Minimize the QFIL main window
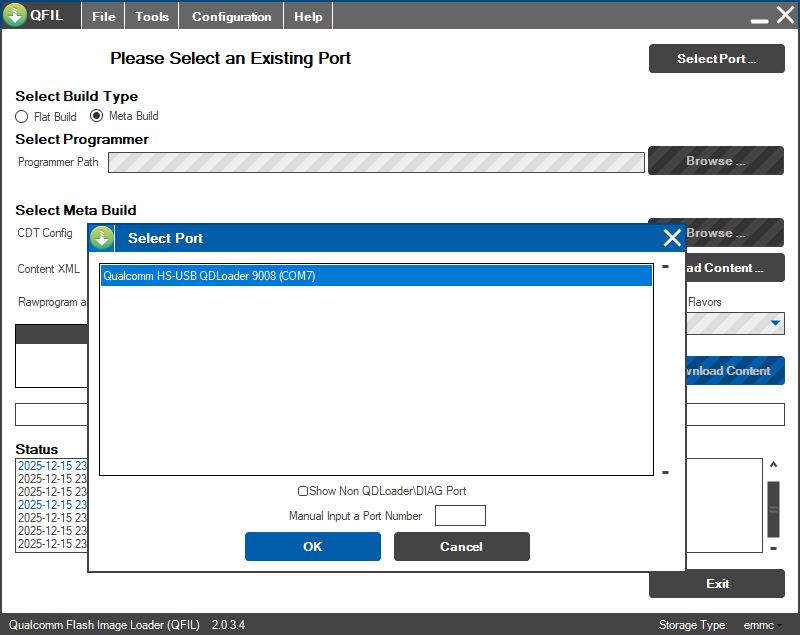 click(759, 18)
